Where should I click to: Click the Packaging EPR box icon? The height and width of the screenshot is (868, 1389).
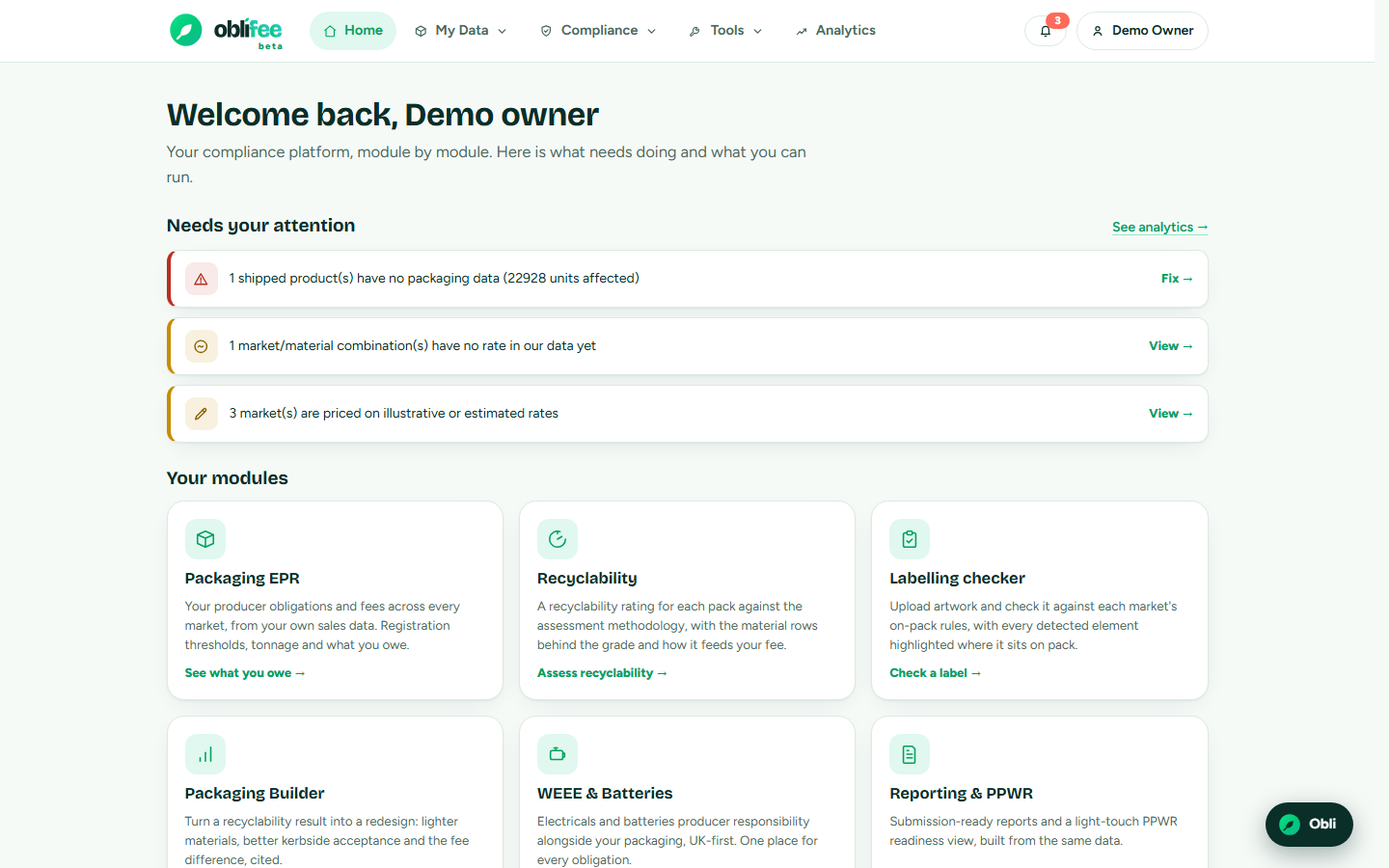(205, 539)
